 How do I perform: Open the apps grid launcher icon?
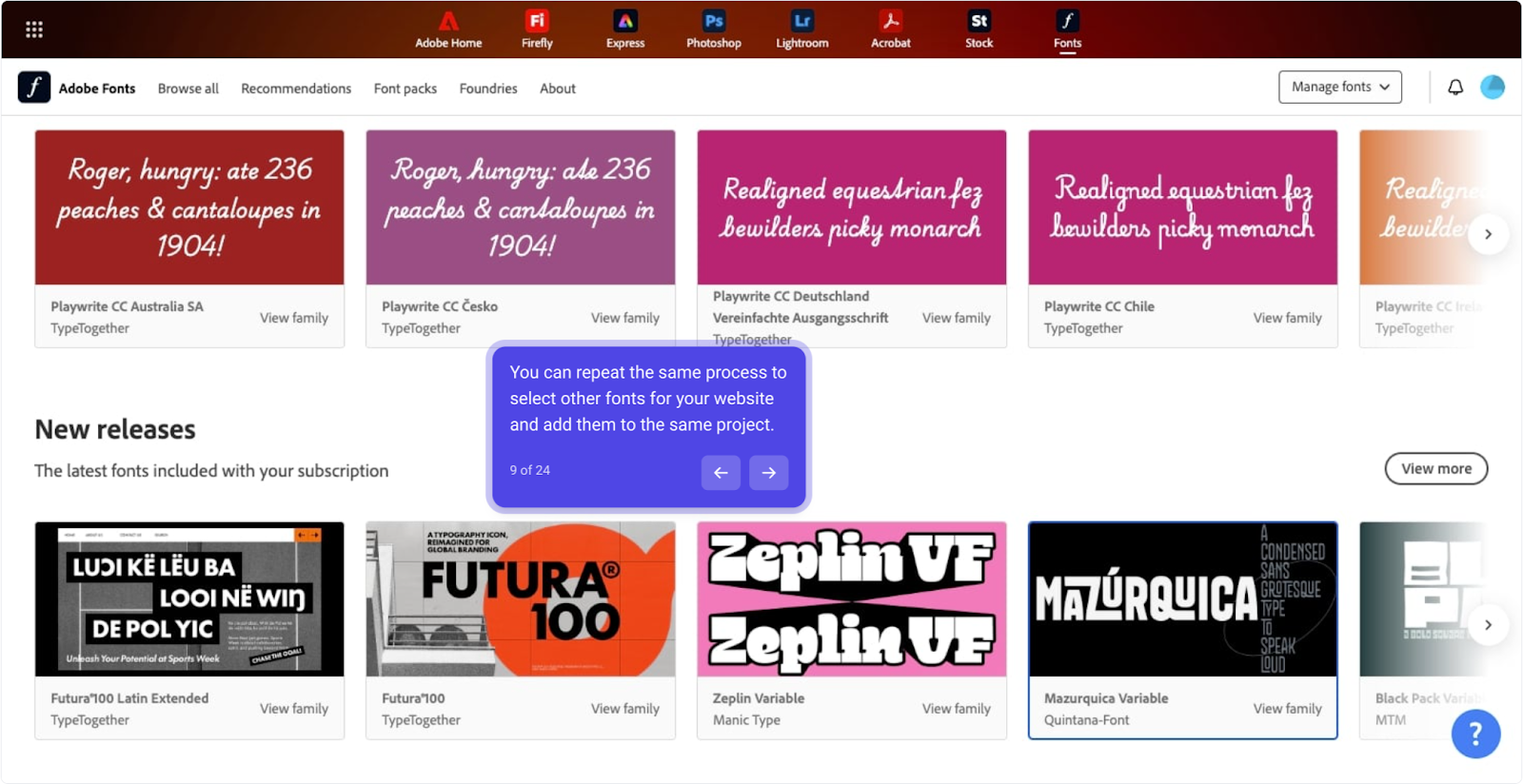point(34,29)
